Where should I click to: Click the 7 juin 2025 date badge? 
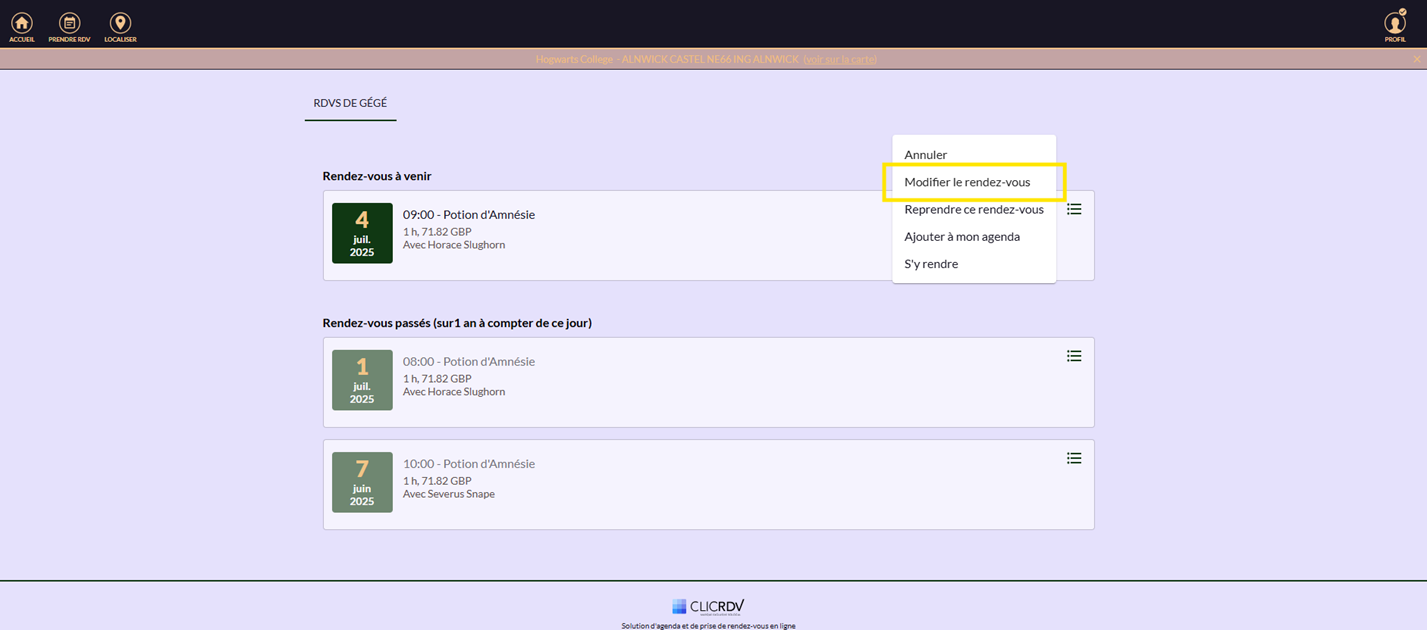tap(362, 482)
